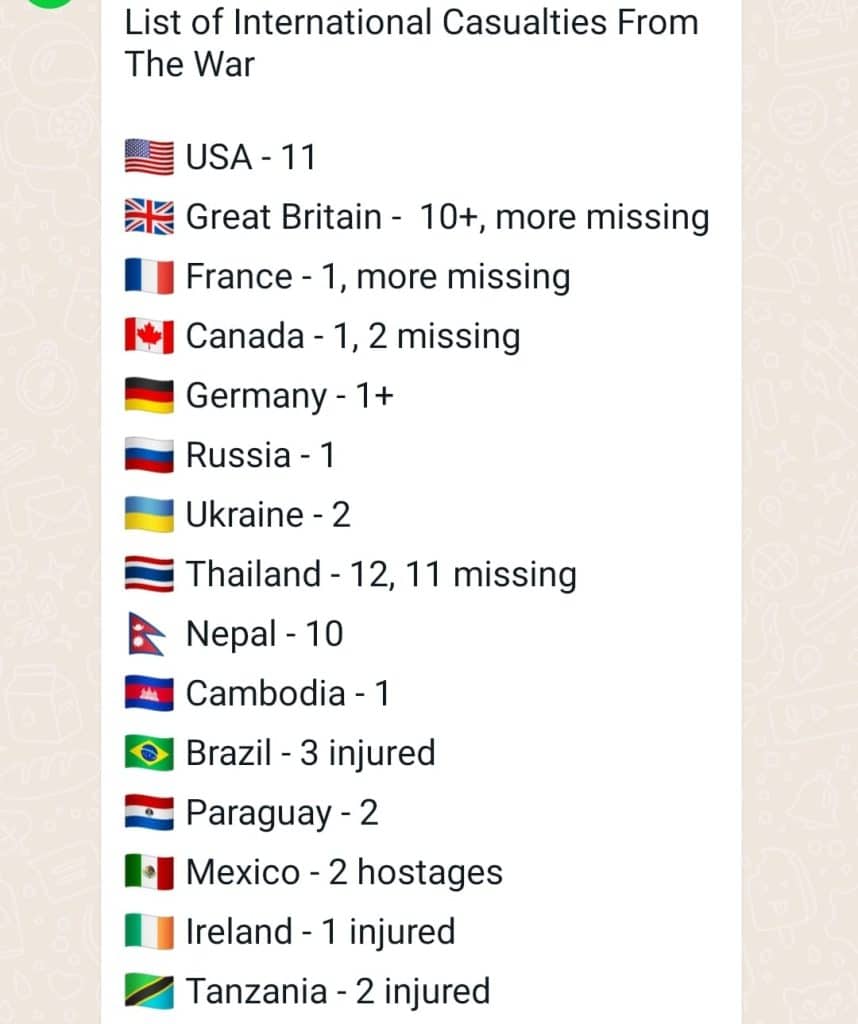Click the Russia flag emoji
The width and height of the screenshot is (858, 1024).
click(150, 455)
